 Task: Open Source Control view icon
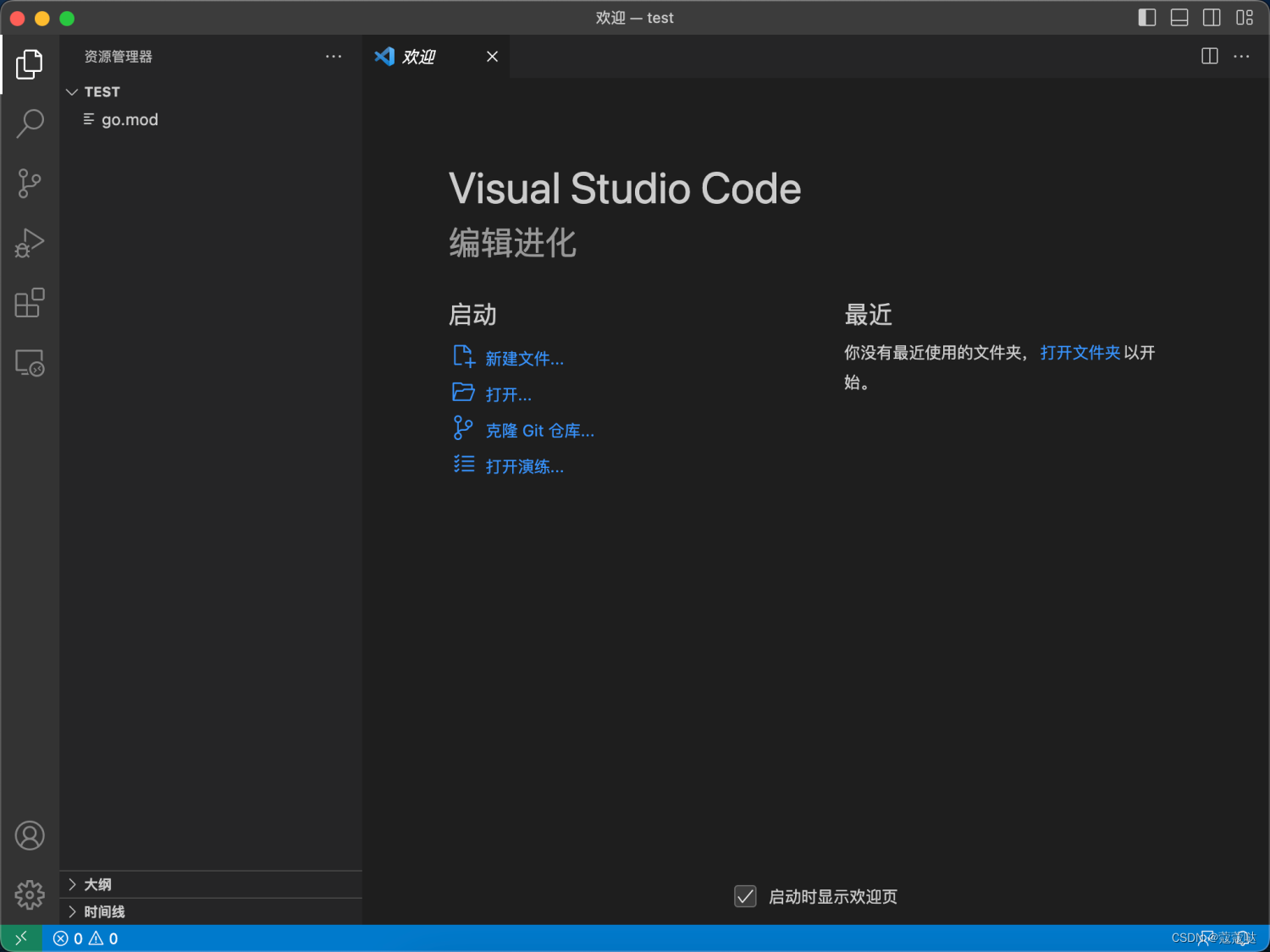tap(30, 184)
